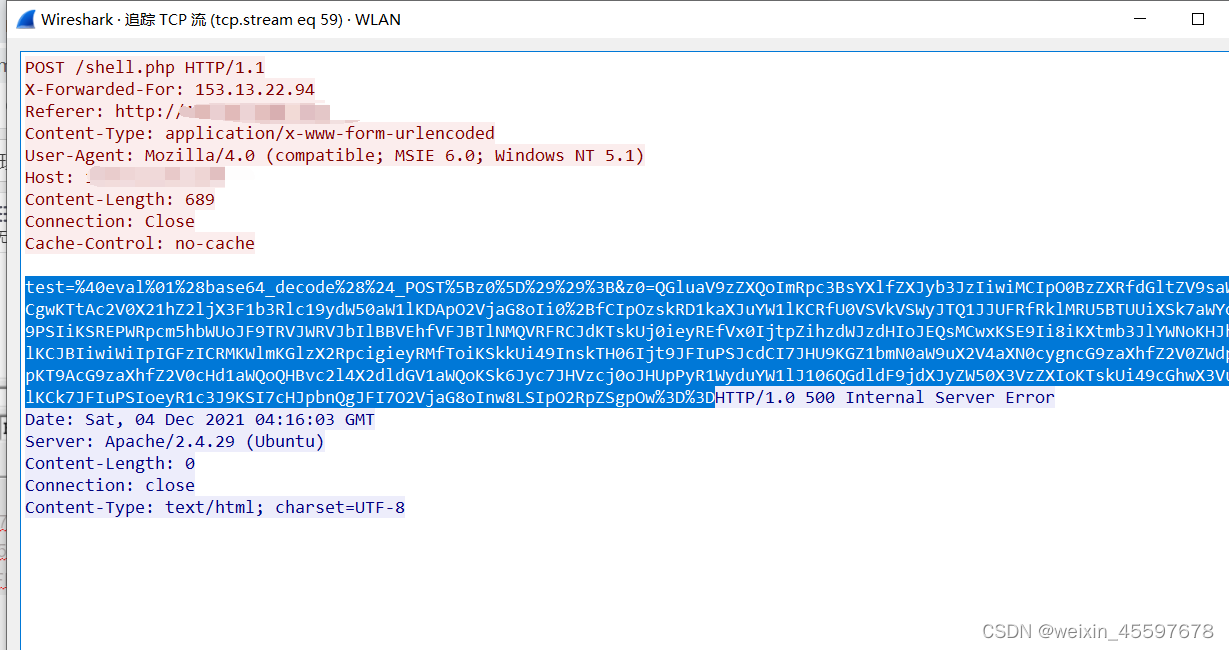Image resolution: width=1229 pixels, height=650 pixels.
Task: Click the Host header line
Action: click(125, 177)
